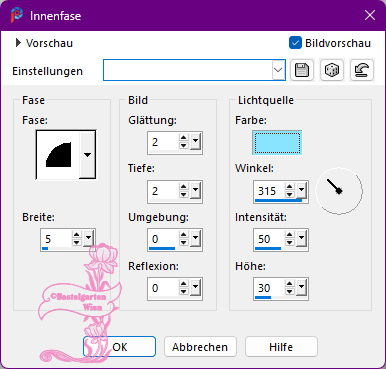This screenshot has height=369, width=386.
Task: Click into the Reflexion value field
Action: (x=163, y=288)
